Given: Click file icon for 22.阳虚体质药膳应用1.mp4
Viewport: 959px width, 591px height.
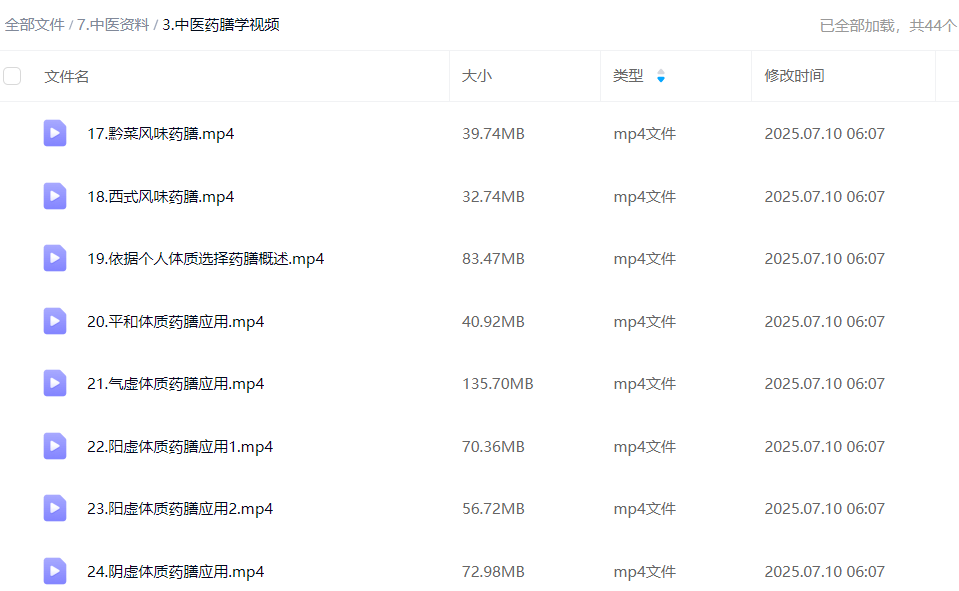Looking at the screenshot, I should point(55,446).
